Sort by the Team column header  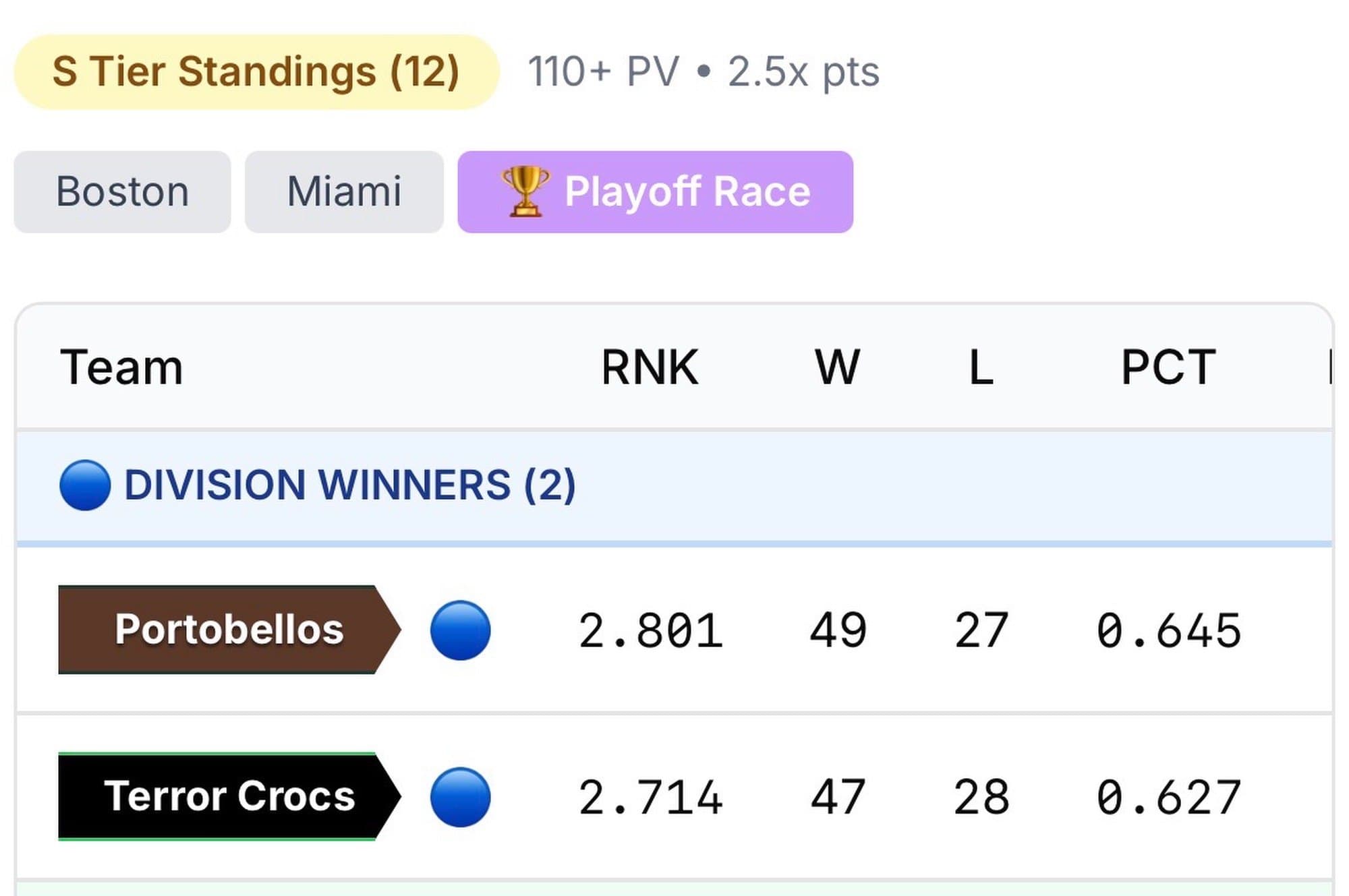121,368
